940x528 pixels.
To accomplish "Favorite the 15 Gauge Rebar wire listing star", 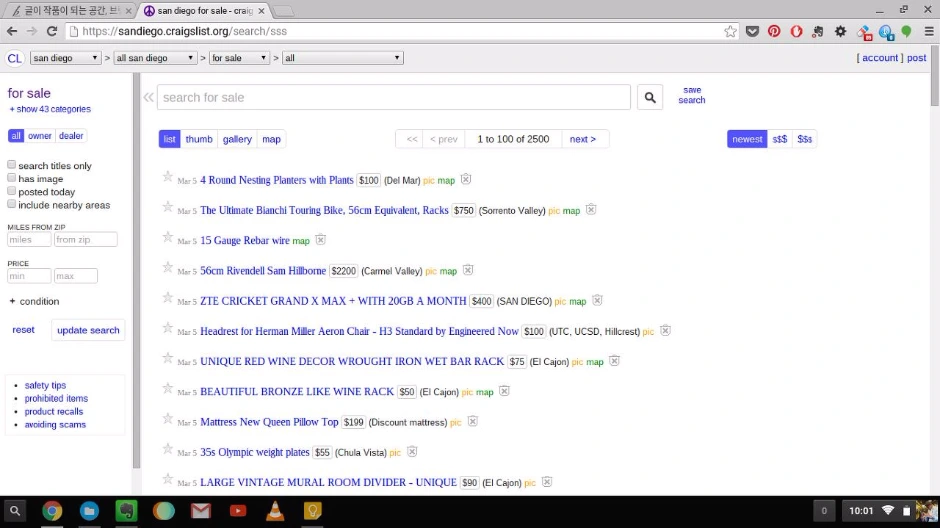I will [168, 237].
